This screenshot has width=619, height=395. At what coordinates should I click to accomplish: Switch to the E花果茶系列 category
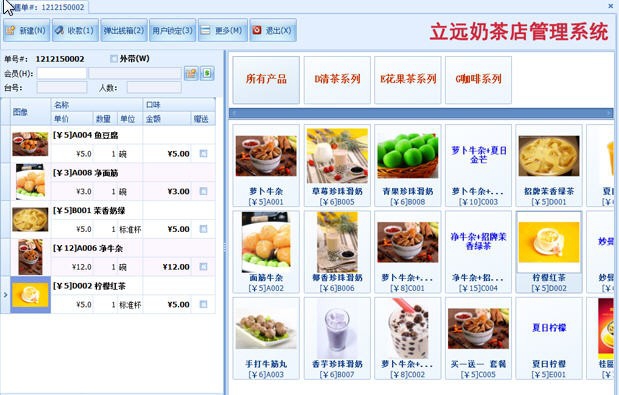(408, 80)
